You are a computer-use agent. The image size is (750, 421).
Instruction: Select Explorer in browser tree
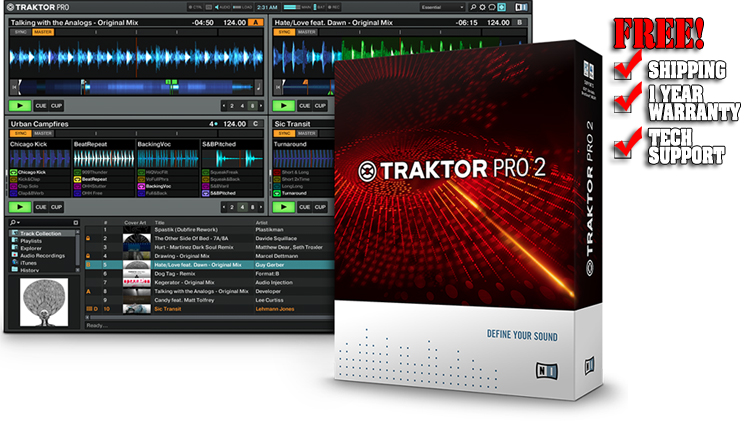click(x=31, y=248)
